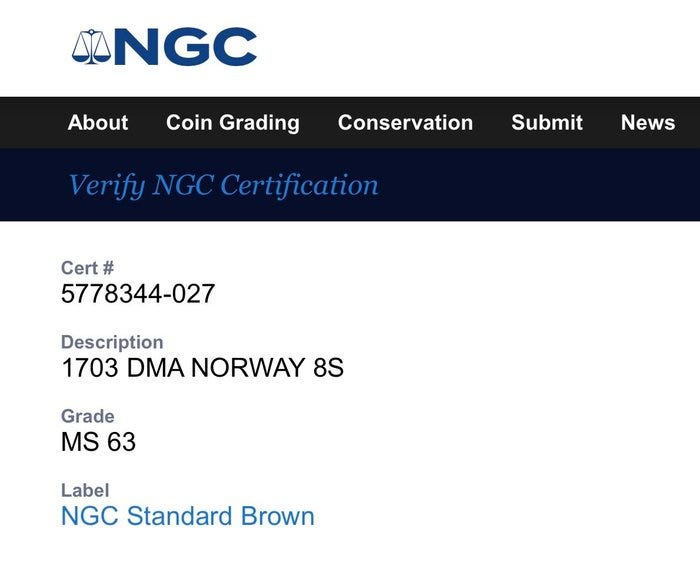Open the NGC Standard Brown label link
The height and width of the screenshot is (584, 700).
pyautogui.click(x=188, y=516)
